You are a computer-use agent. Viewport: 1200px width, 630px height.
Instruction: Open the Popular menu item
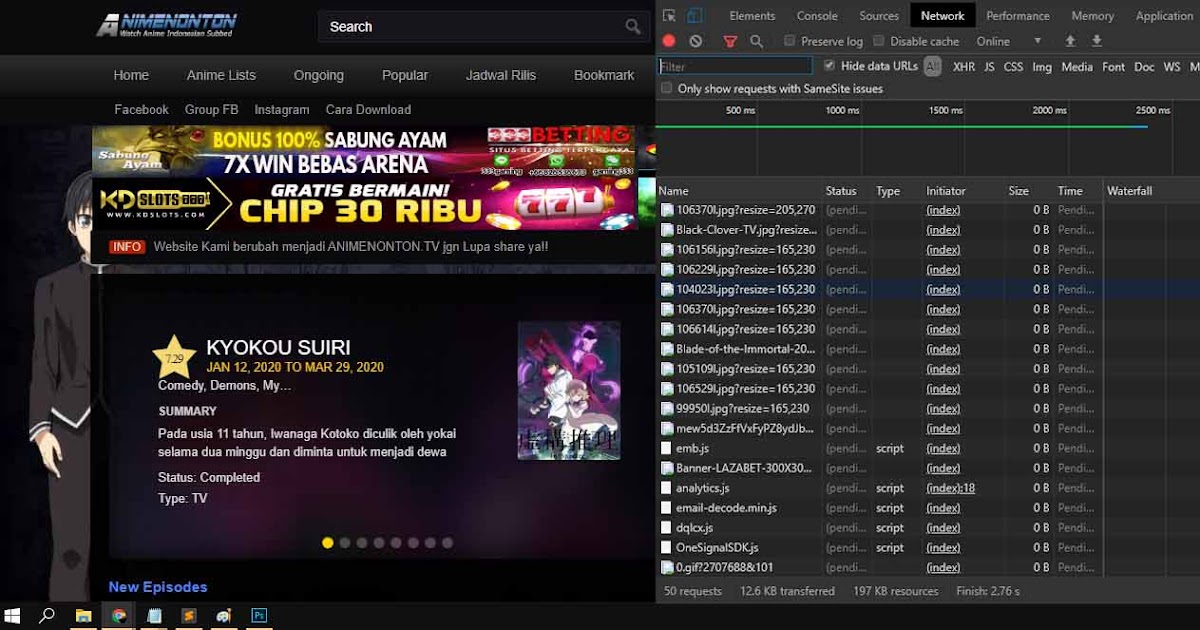coord(405,75)
